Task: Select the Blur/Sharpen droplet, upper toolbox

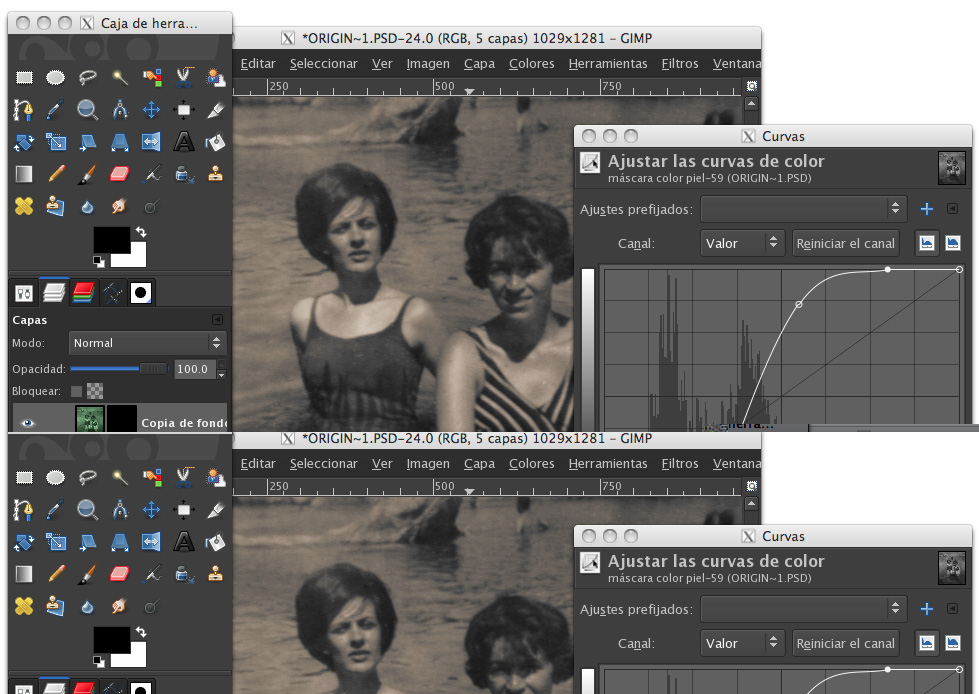Action: point(87,206)
